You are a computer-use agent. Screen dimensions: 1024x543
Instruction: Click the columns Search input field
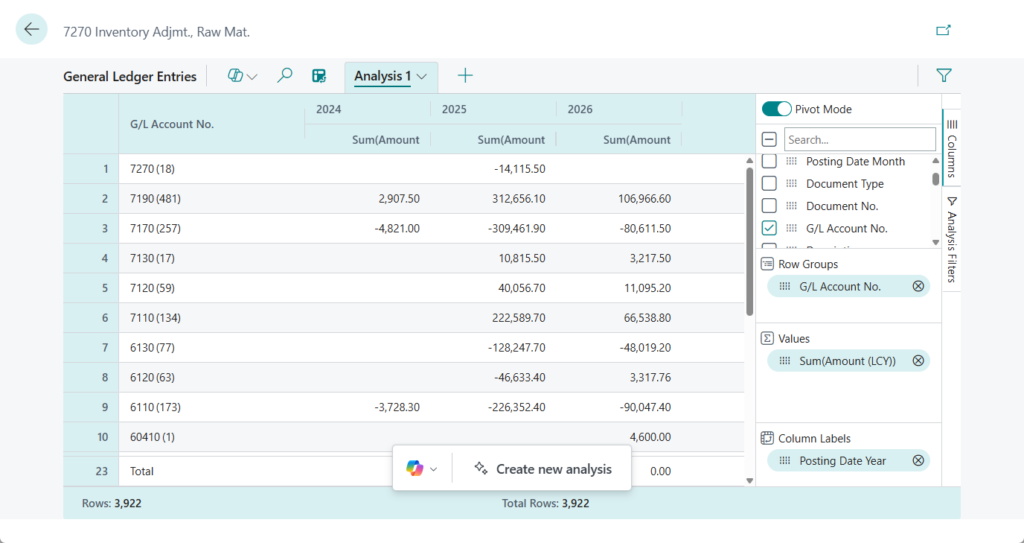859,140
